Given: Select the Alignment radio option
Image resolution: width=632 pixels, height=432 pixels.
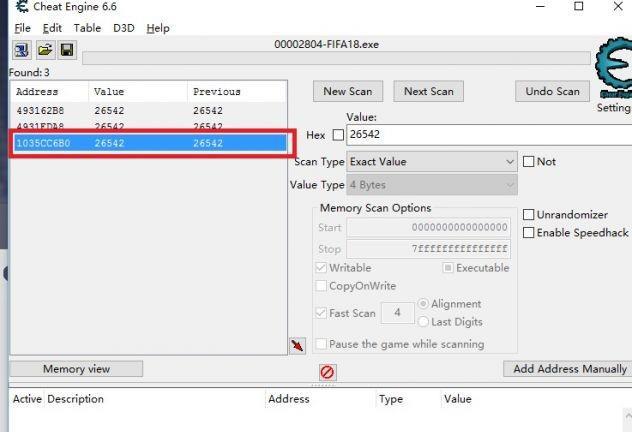Looking at the screenshot, I should coord(423,303).
